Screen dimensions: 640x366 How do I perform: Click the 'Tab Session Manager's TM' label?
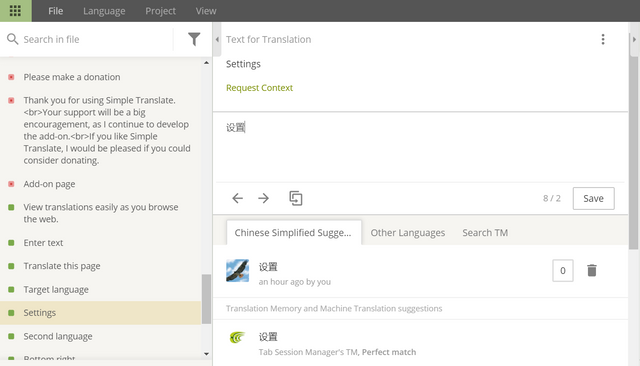click(x=309, y=352)
